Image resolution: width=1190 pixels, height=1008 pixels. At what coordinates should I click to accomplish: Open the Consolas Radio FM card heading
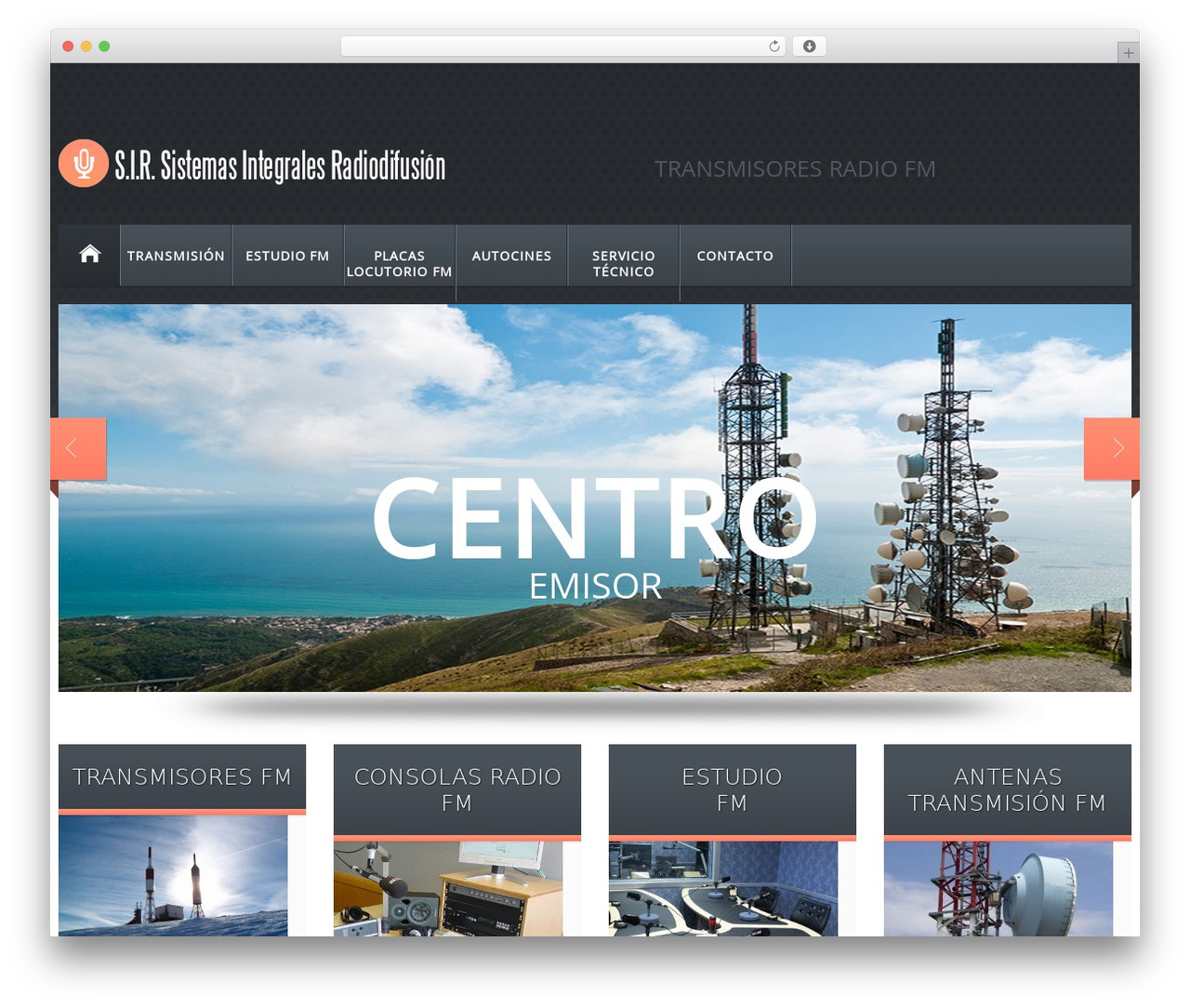(x=457, y=789)
